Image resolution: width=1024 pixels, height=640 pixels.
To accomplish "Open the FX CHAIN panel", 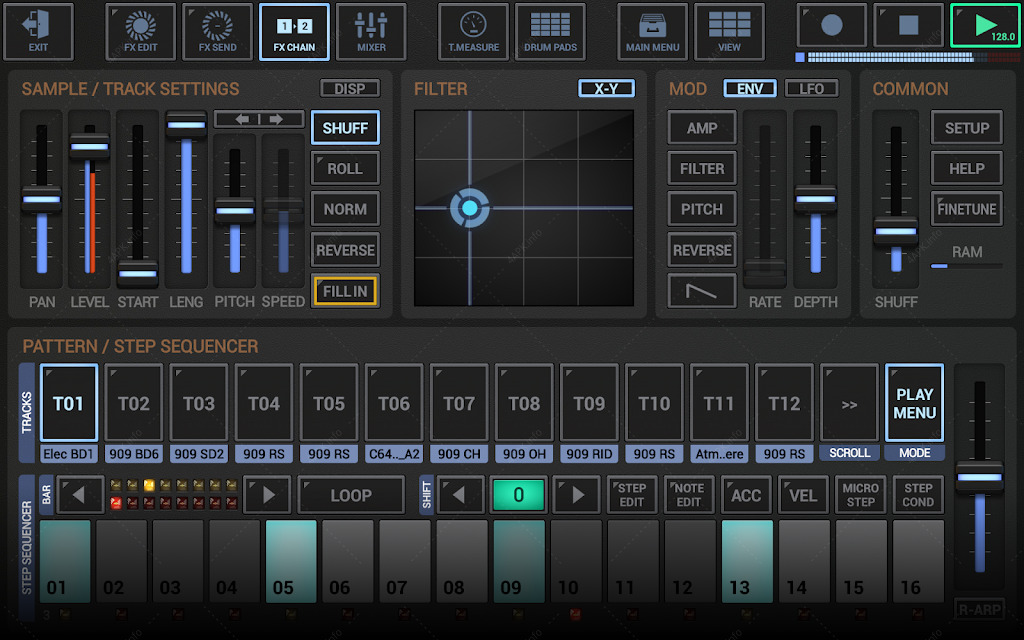I will click(x=294, y=31).
